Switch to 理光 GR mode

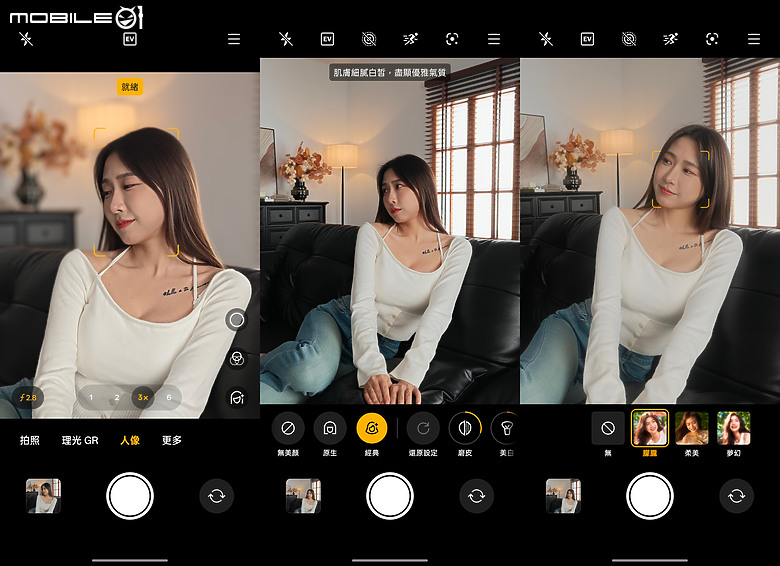point(80,440)
